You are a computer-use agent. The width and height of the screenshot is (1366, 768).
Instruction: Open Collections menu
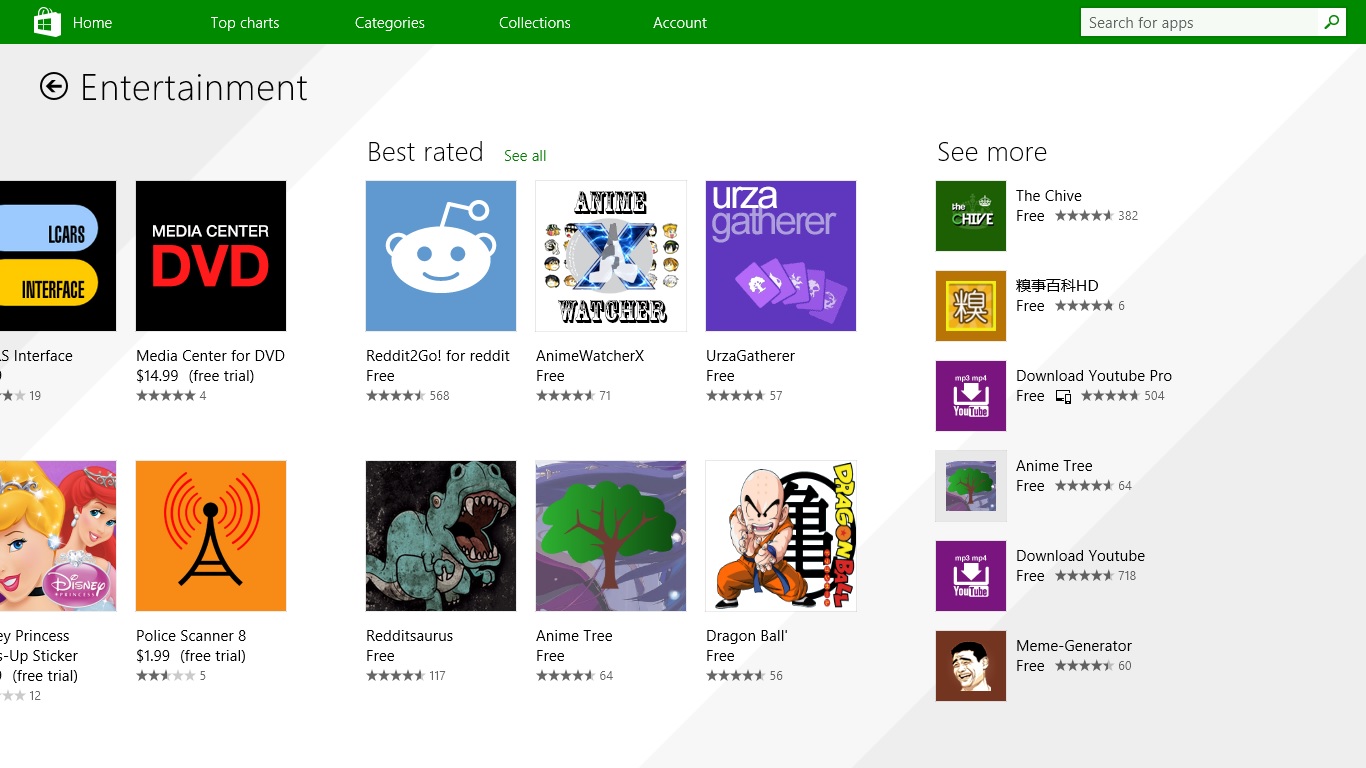coord(535,22)
